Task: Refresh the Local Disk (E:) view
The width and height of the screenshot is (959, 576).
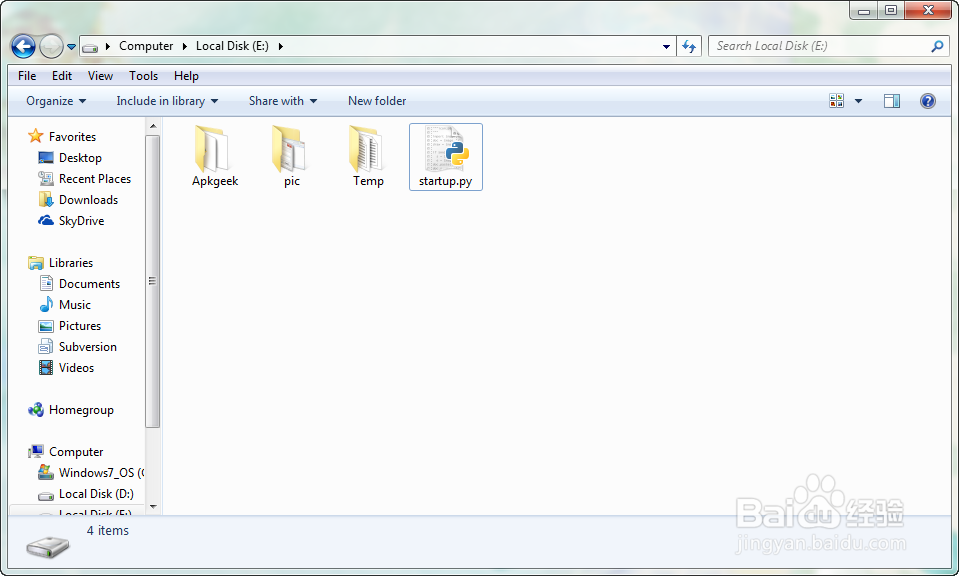Action: coord(689,46)
